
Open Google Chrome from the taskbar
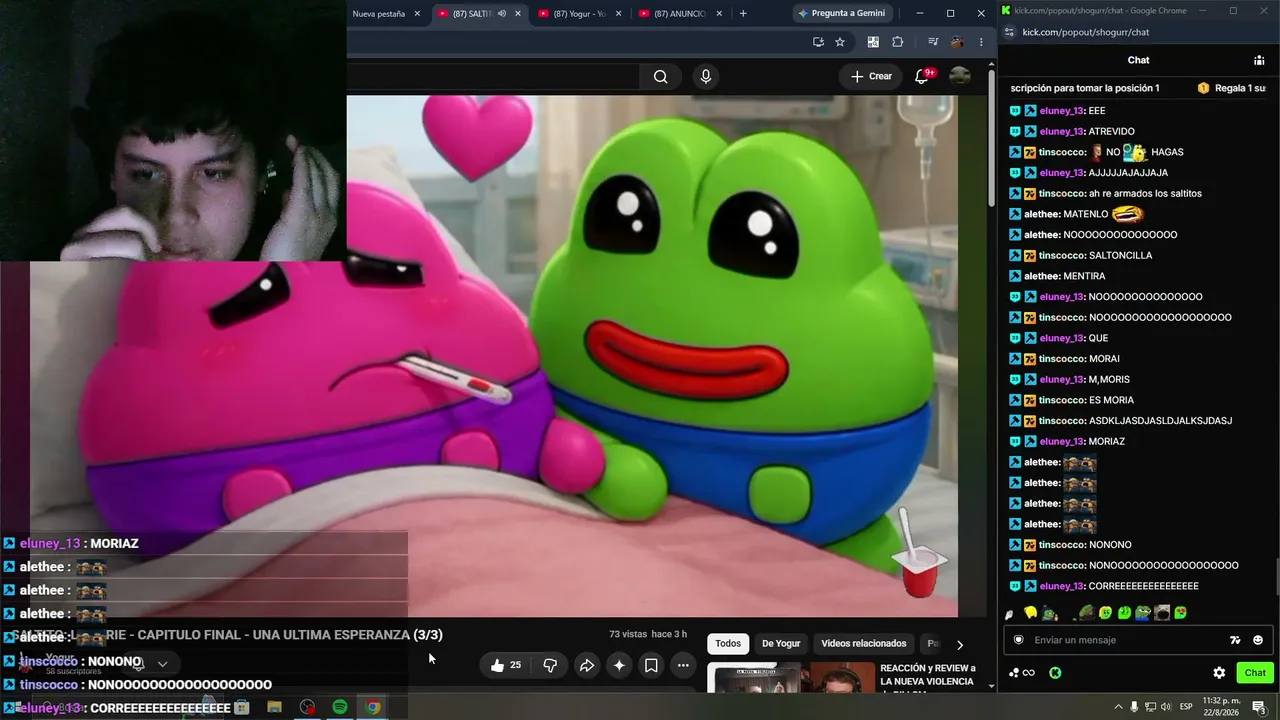(x=373, y=707)
